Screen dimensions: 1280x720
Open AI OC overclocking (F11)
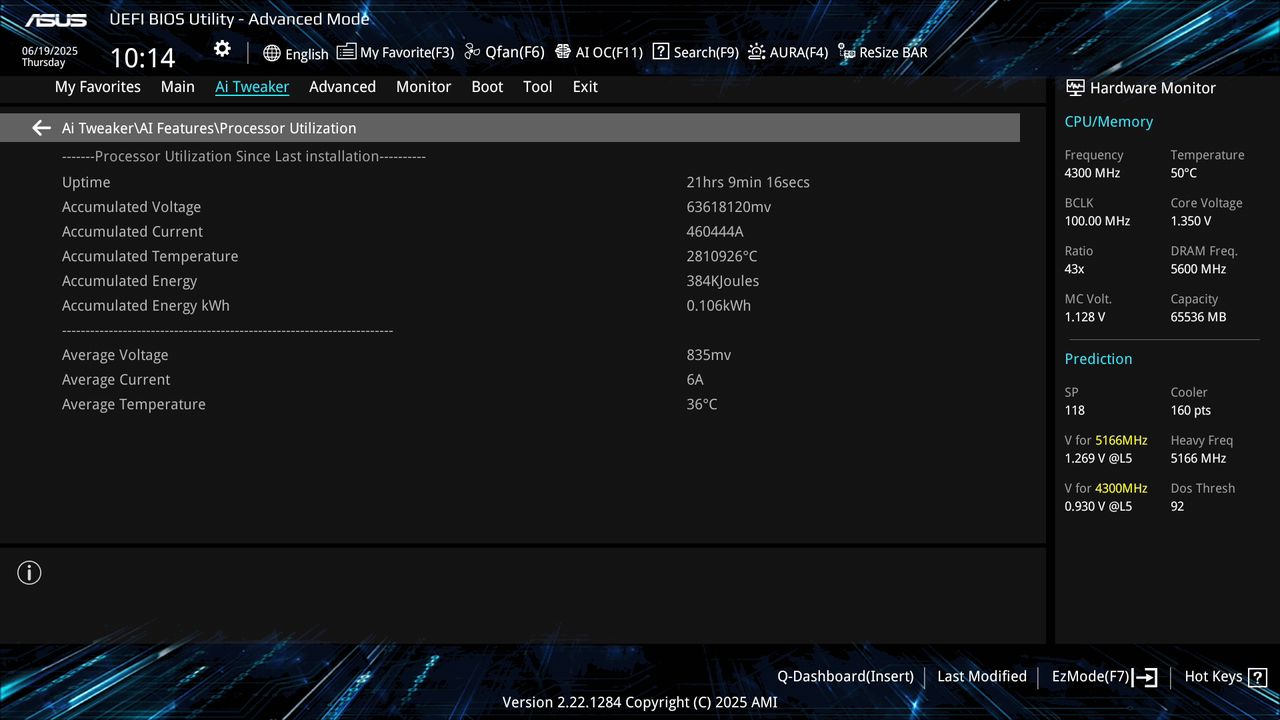pos(598,51)
